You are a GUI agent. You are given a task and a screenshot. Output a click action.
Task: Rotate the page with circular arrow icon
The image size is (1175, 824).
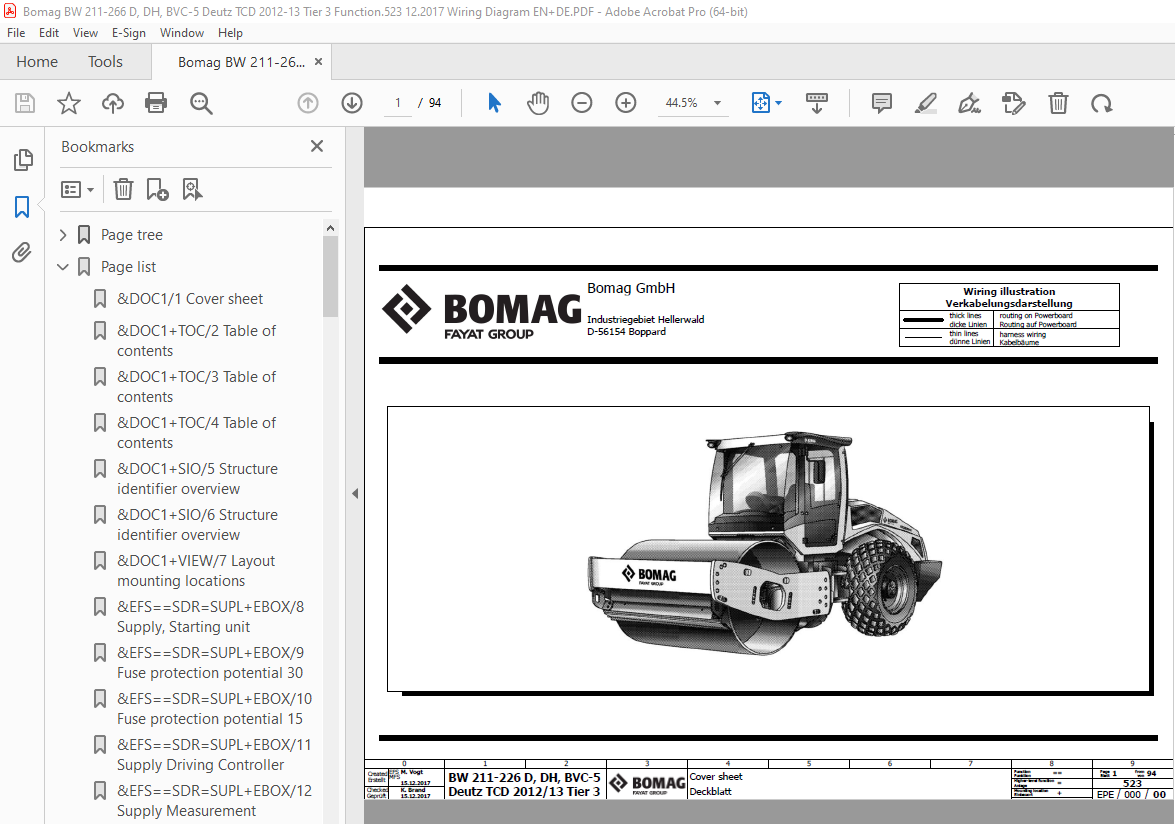[1102, 103]
